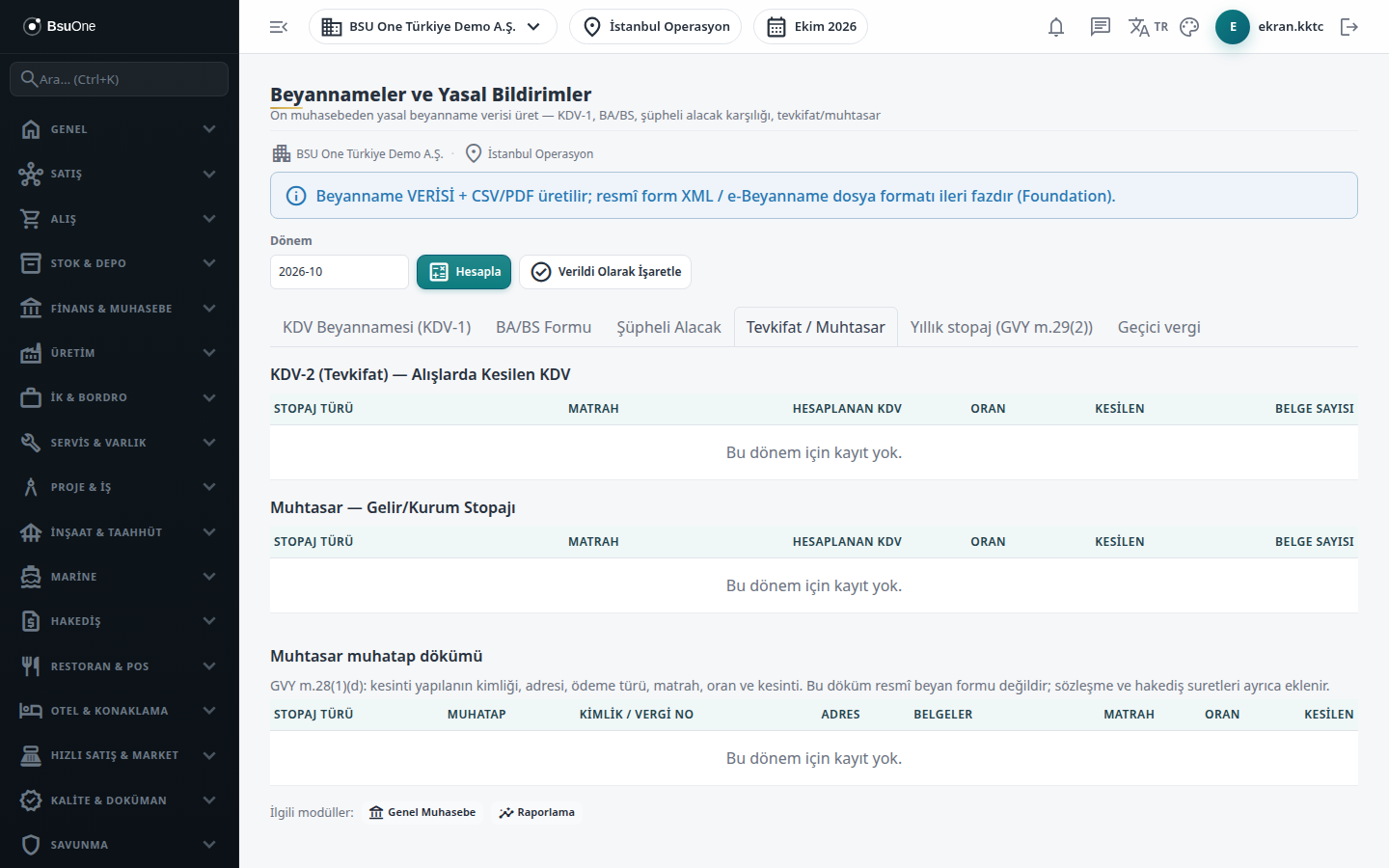Open the Kalite & Doküman badge icon
This screenshot has height=868, width=1389.
point(31,800)
